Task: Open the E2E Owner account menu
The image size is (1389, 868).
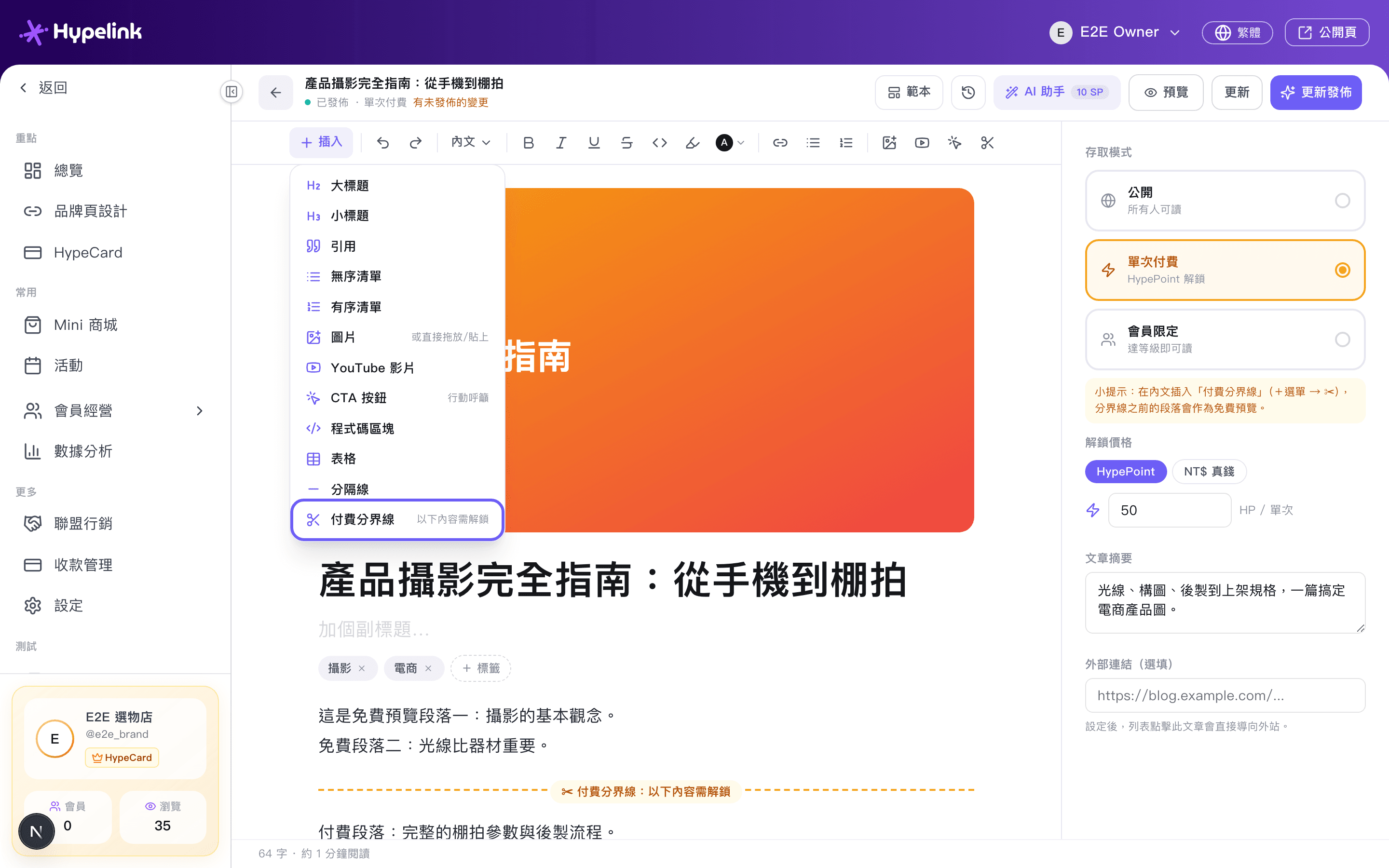Action: point(1115,32)
